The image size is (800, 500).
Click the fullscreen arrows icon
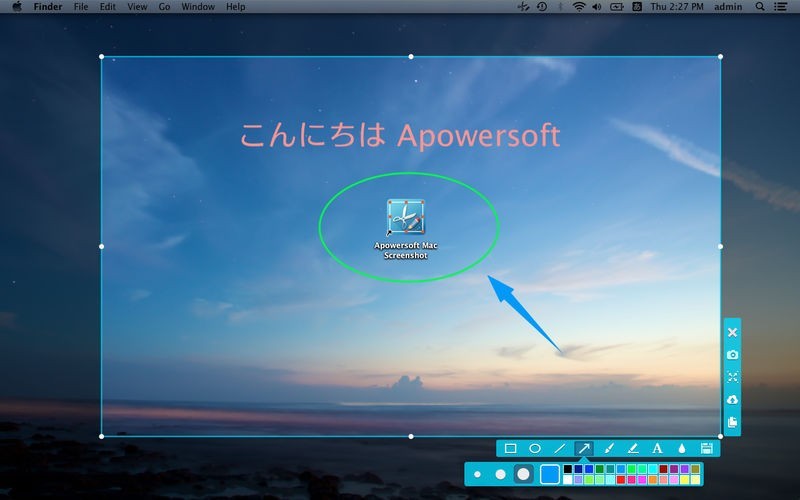pyautogui.click(x=732, y=377)
